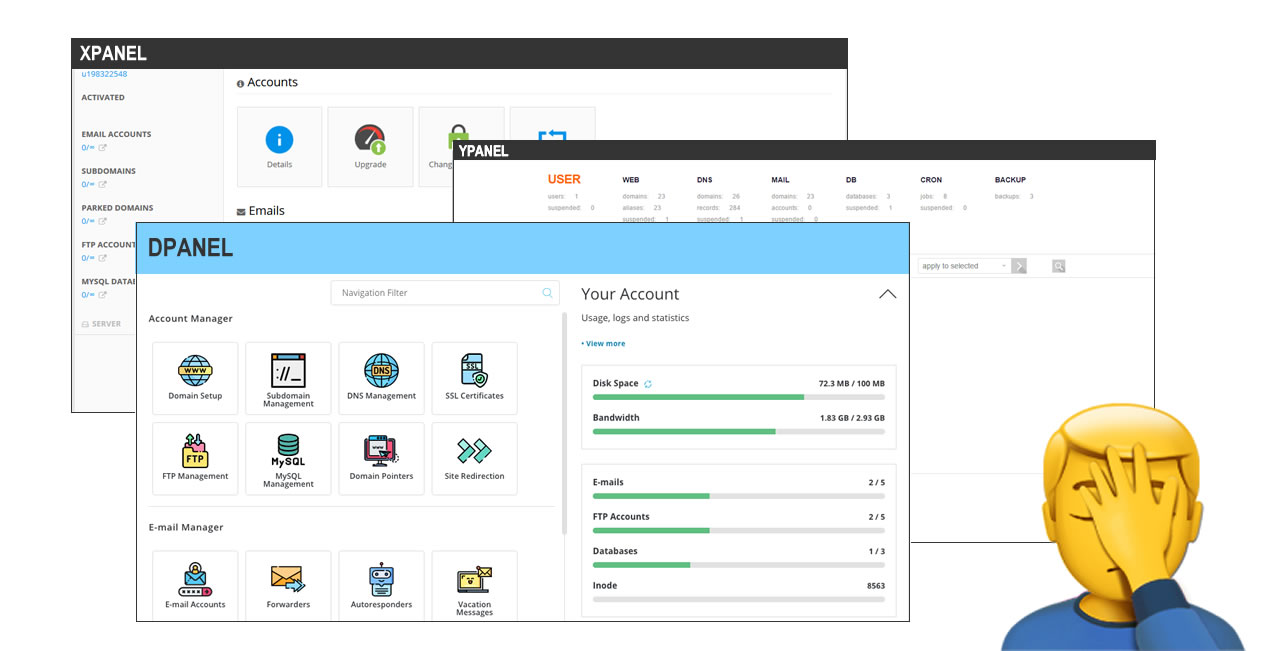Open Vacation Messages in DPANEL

474,586
